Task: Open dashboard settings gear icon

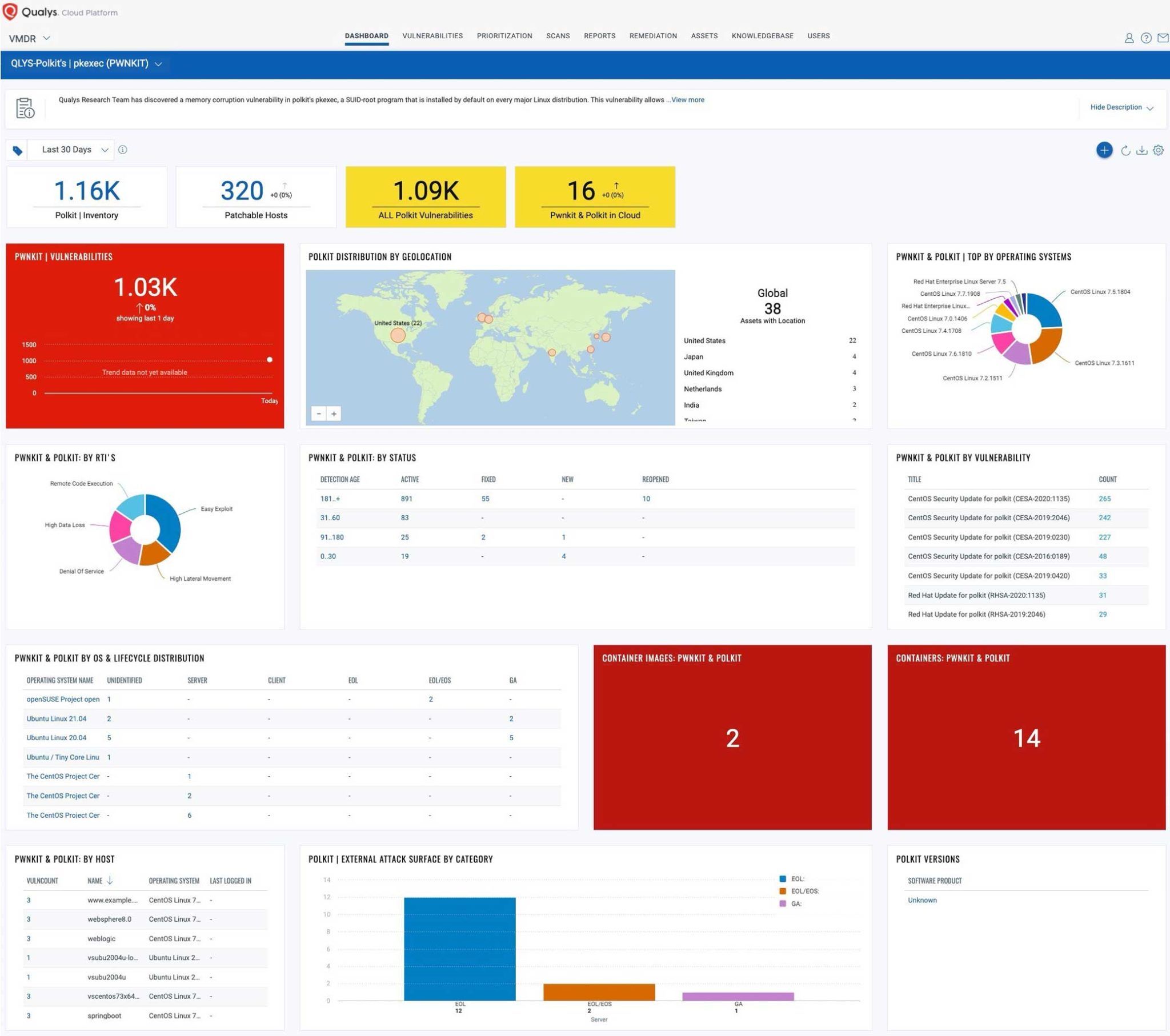Action: pyautogui.click(x=1158, y=150)
